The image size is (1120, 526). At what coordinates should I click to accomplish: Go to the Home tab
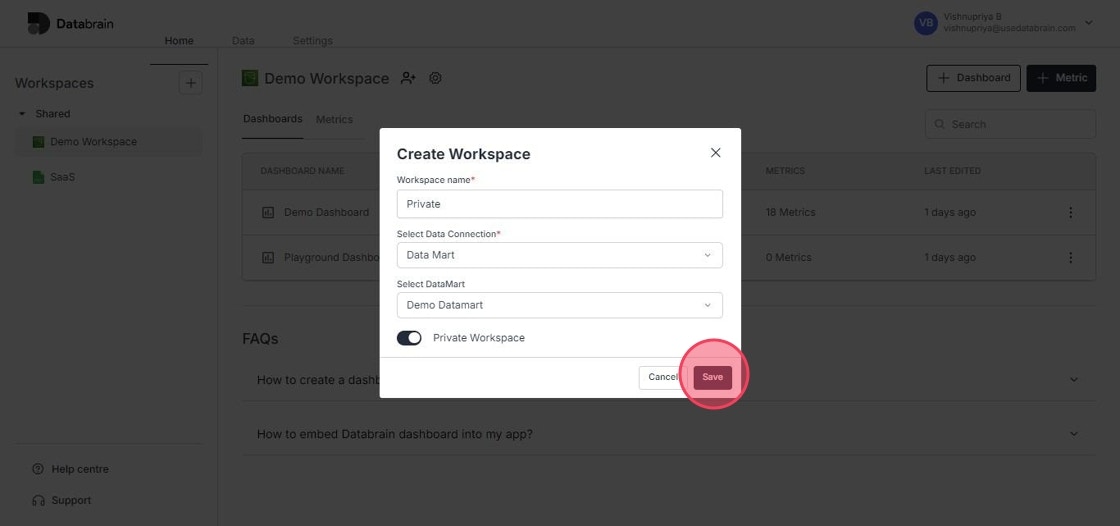point(179,41)
